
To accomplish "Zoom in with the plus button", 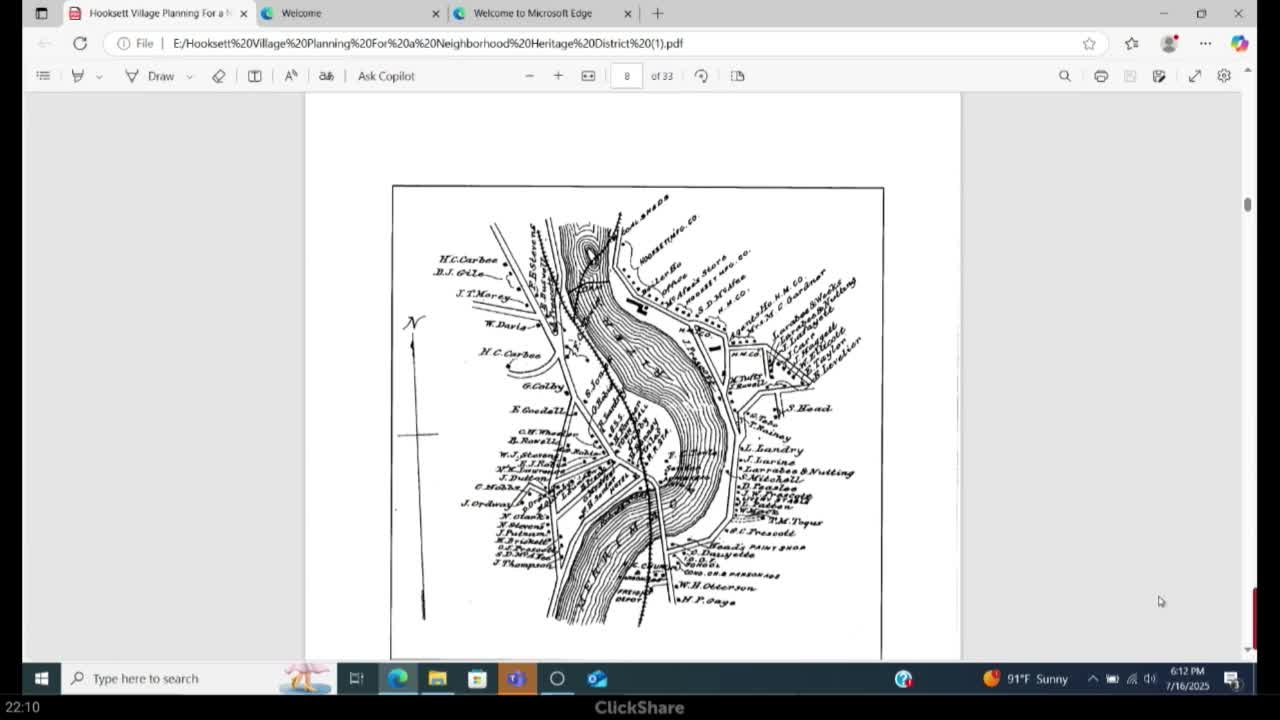I will [558, 76].
